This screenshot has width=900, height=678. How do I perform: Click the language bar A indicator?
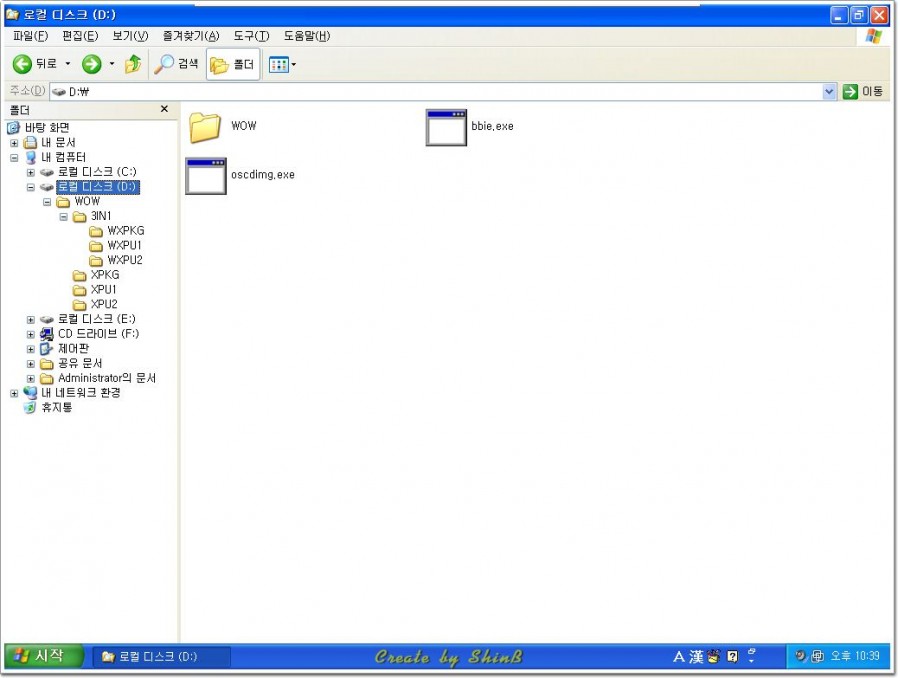pos(679,657)
